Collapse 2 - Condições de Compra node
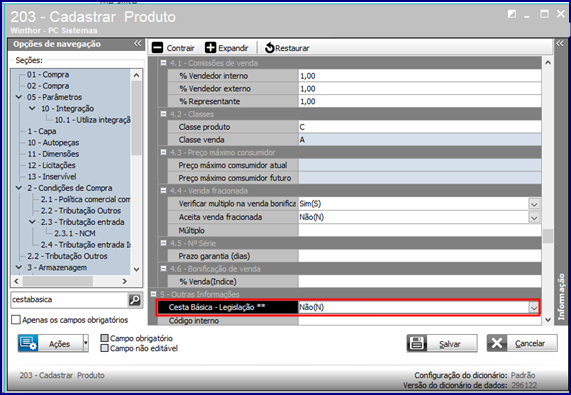This screenshot has height=395, width=571. coord(19,188)
